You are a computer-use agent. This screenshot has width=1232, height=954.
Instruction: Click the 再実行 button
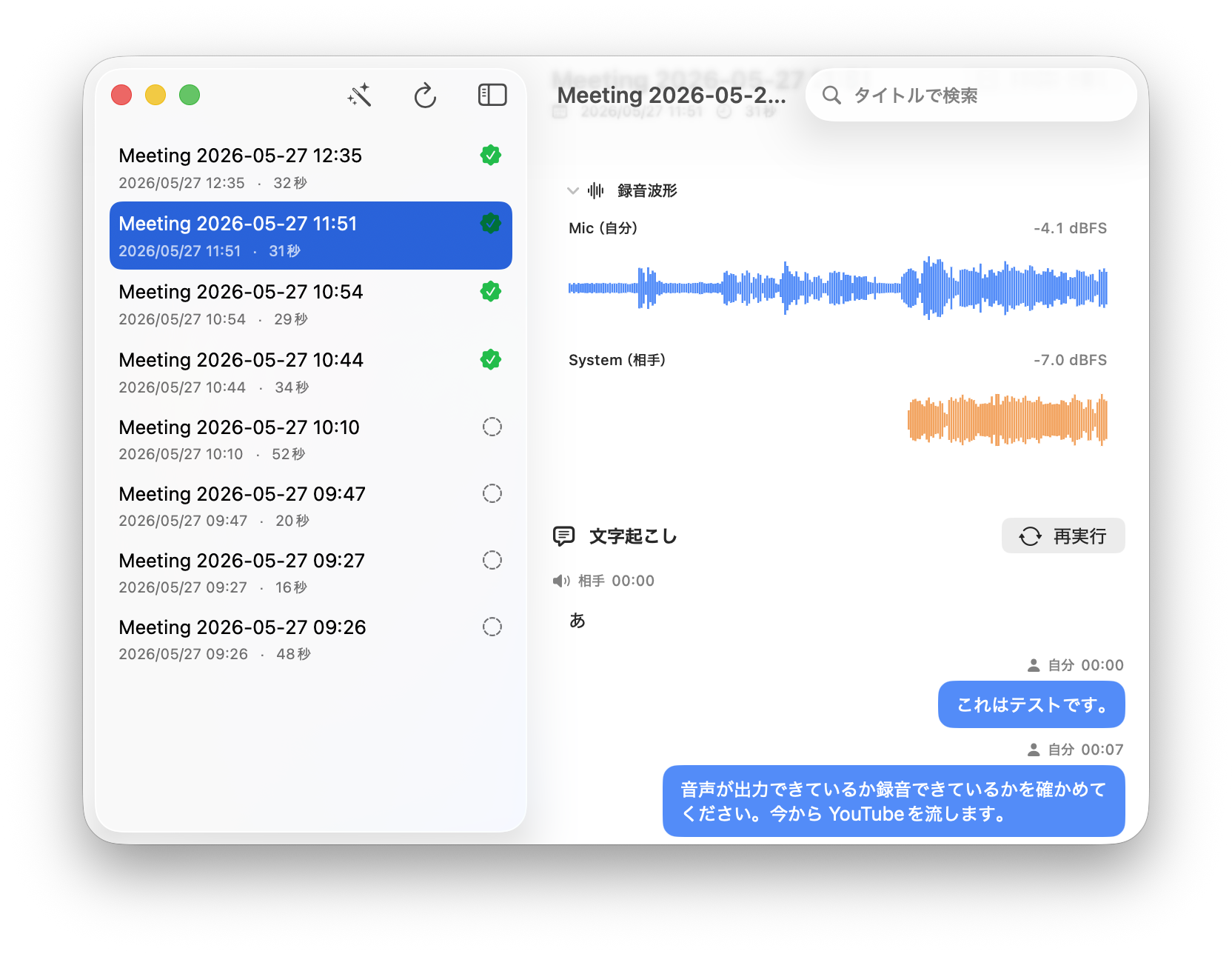pos(1063,536)
